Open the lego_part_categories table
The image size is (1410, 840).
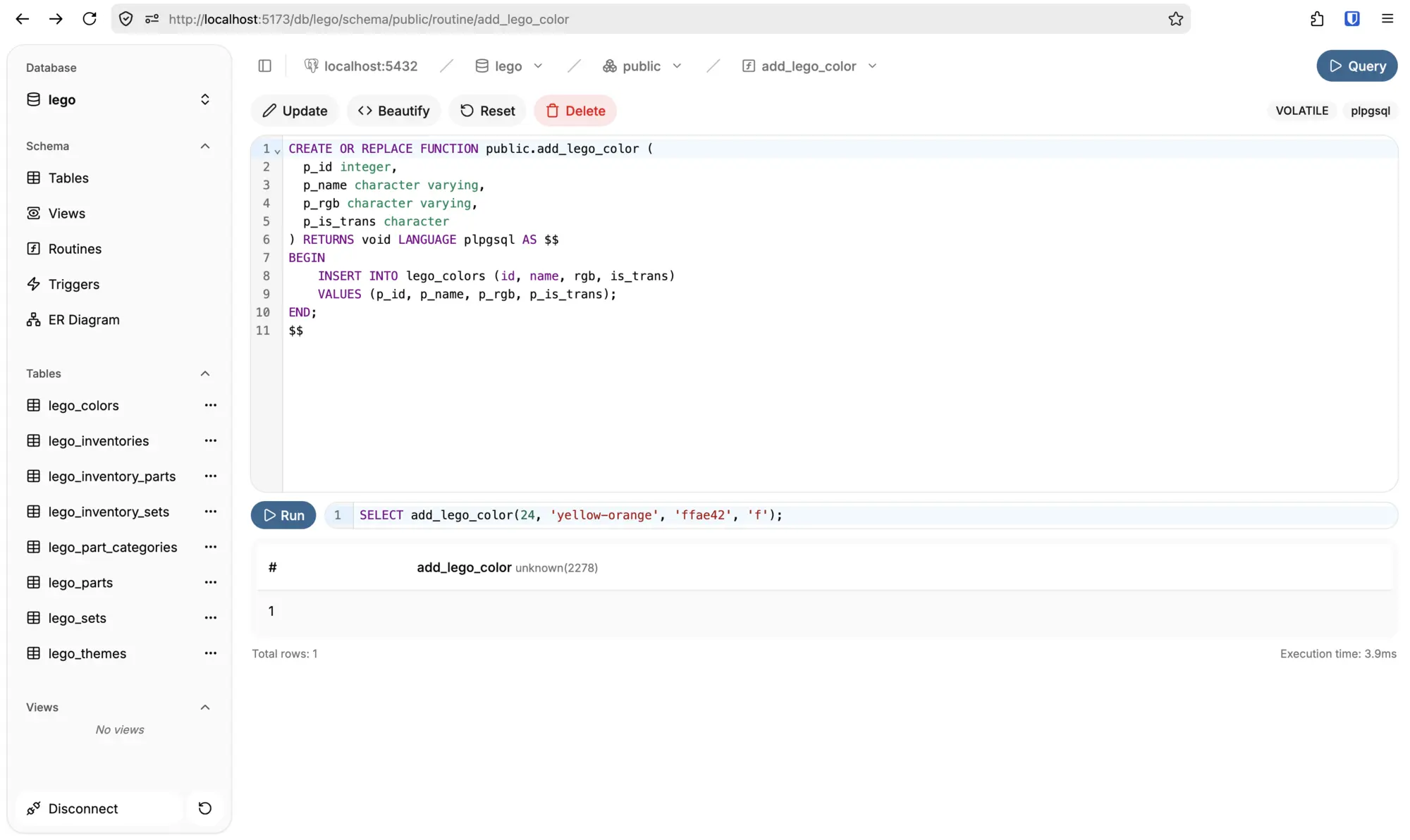[113, 547]
